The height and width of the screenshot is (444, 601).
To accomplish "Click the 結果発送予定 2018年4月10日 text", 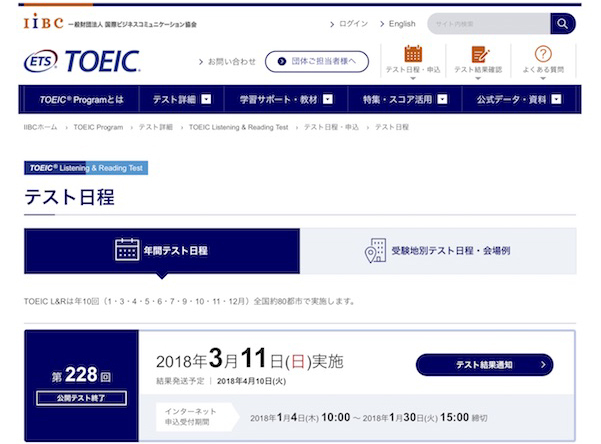I will [221, 381].
